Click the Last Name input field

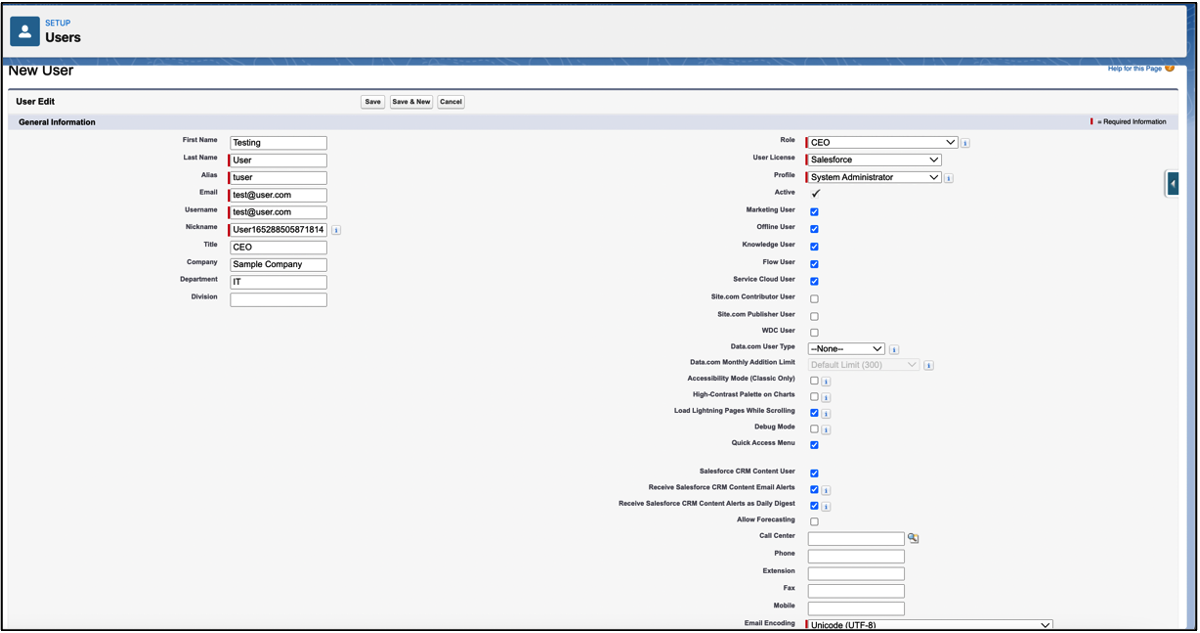278,160
